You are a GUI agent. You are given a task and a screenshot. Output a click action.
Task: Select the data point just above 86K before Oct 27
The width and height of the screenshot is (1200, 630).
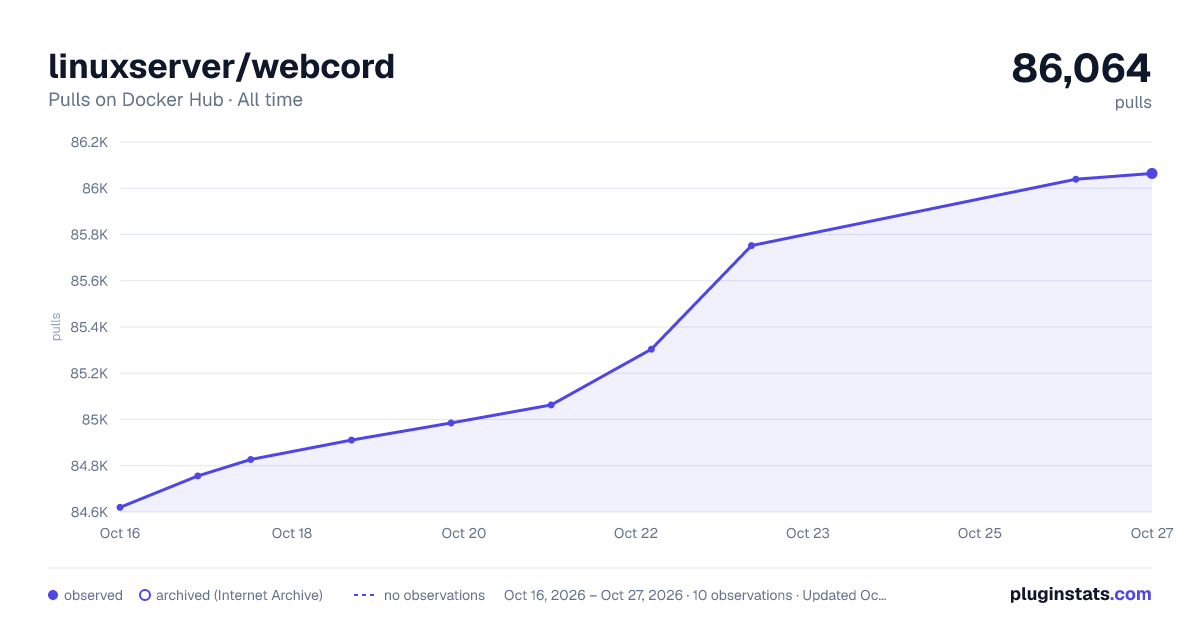click(x=1076, y=179)
